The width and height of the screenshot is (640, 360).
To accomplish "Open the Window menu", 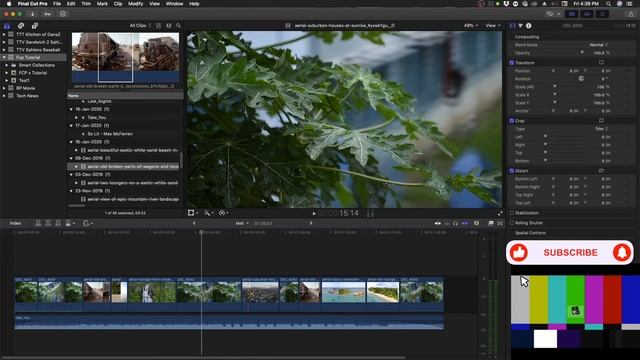I will pyautogui.click(x=174, y=4).
